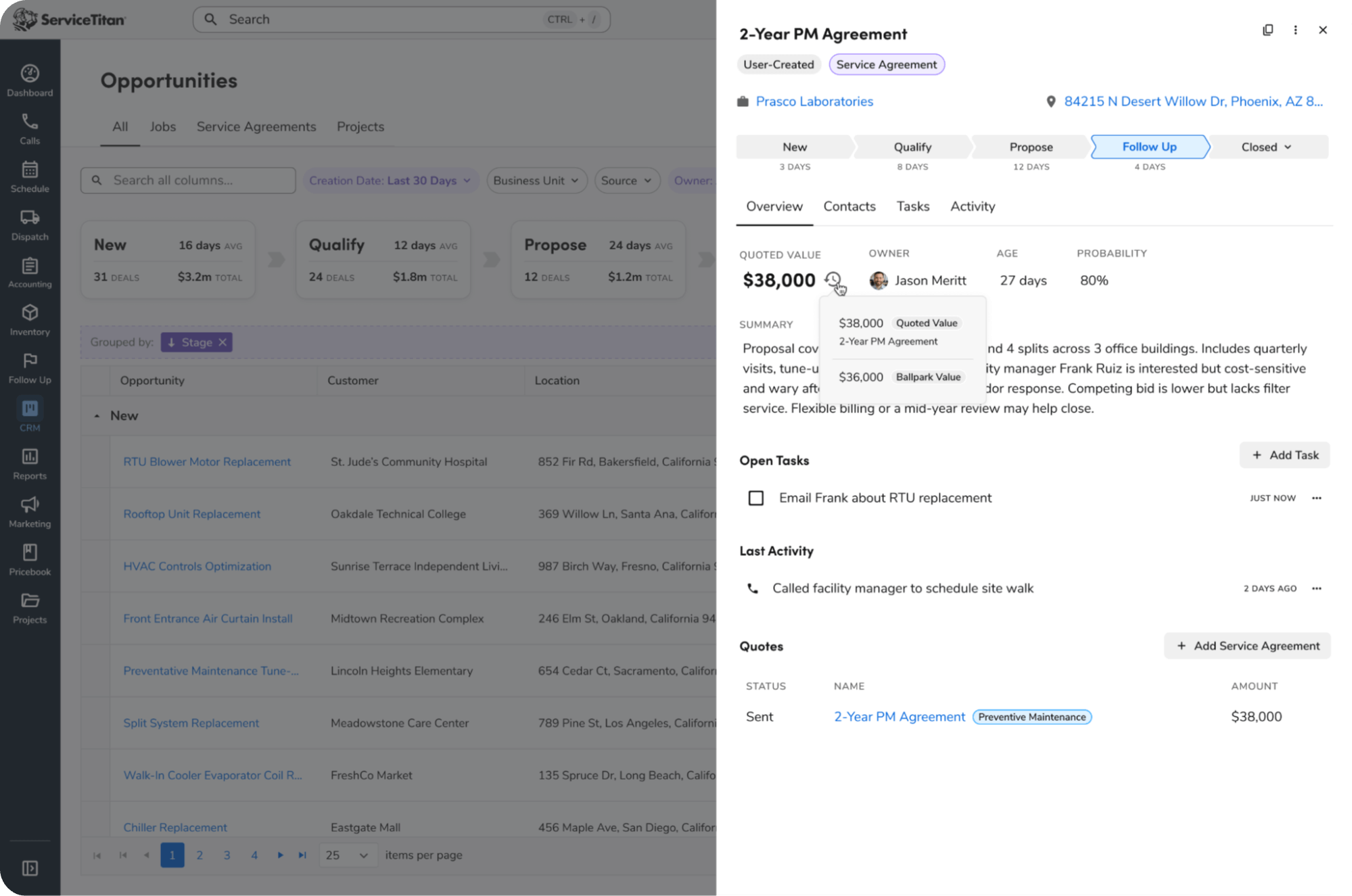1352x896 pixels.
Task: Switch to the Contacts tab
Action: pyautogui.click(x=849, y=206)
